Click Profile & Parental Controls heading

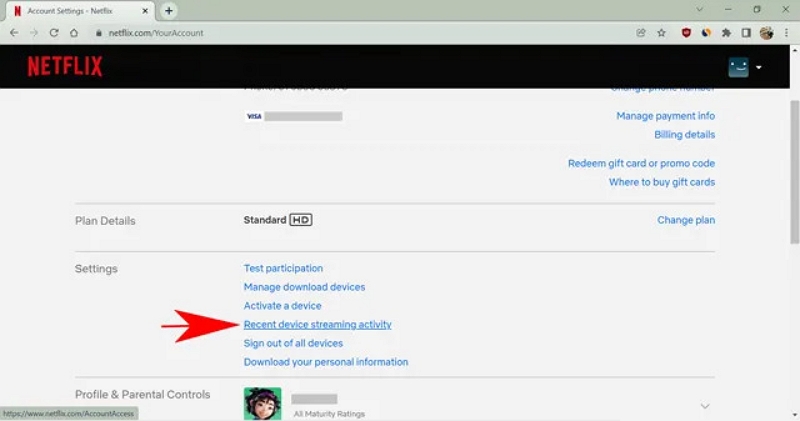142,394
